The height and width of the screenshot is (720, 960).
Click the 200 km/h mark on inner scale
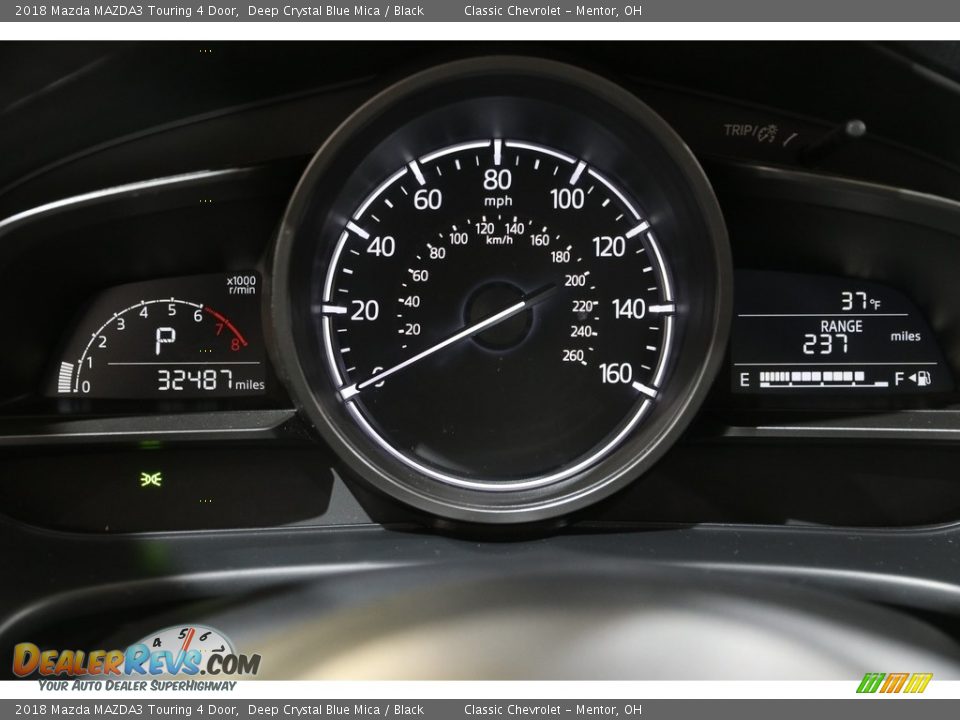point(575,280)
